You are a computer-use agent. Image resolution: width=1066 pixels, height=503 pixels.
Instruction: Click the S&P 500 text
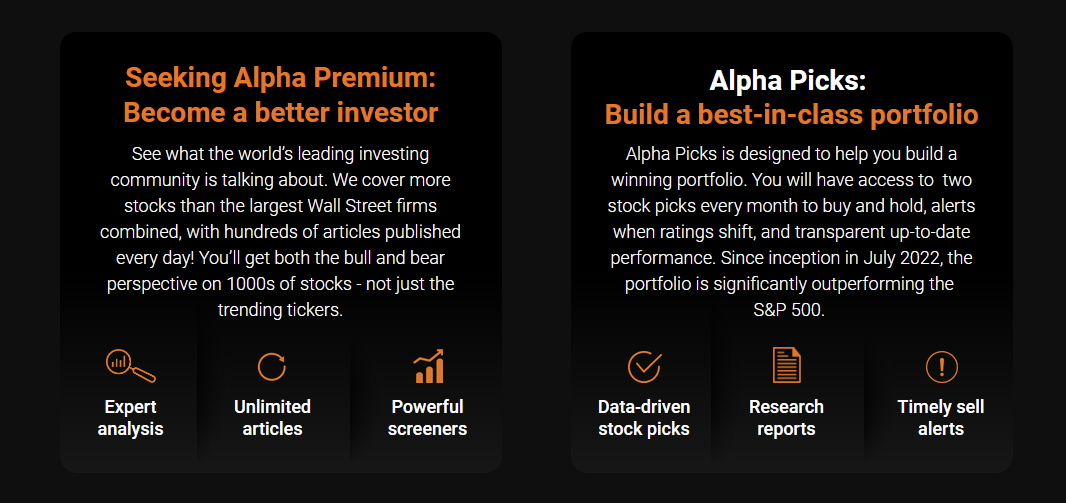click(791, 310)
